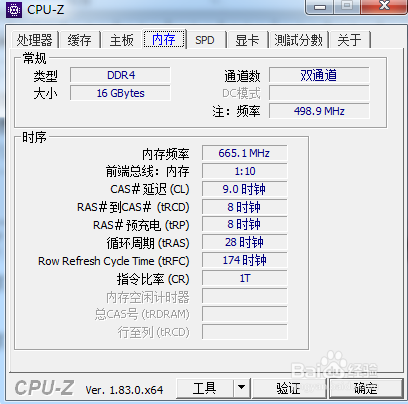Click the empty 总CAS号 (tRDRAM) field

[244, 314]
